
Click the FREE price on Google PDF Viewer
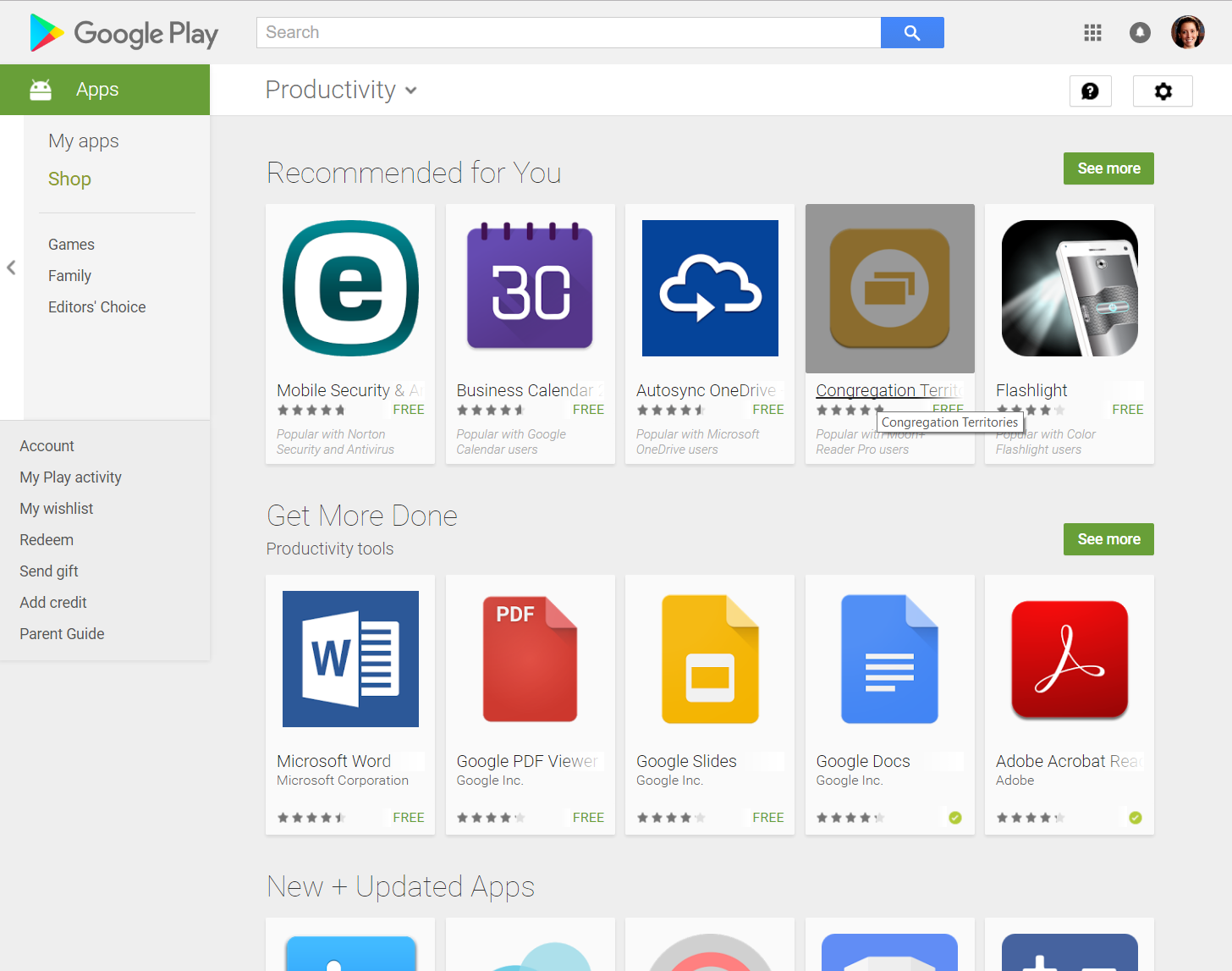point(588,818)
